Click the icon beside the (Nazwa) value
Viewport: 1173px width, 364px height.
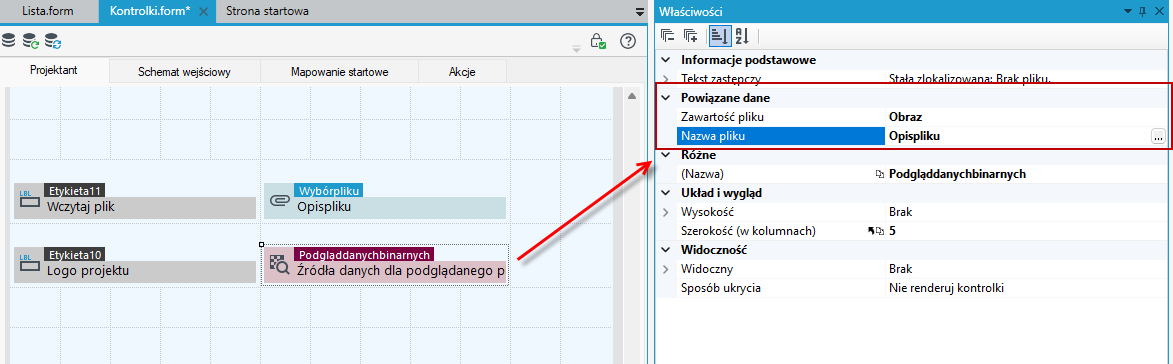(x=880, y=174)
